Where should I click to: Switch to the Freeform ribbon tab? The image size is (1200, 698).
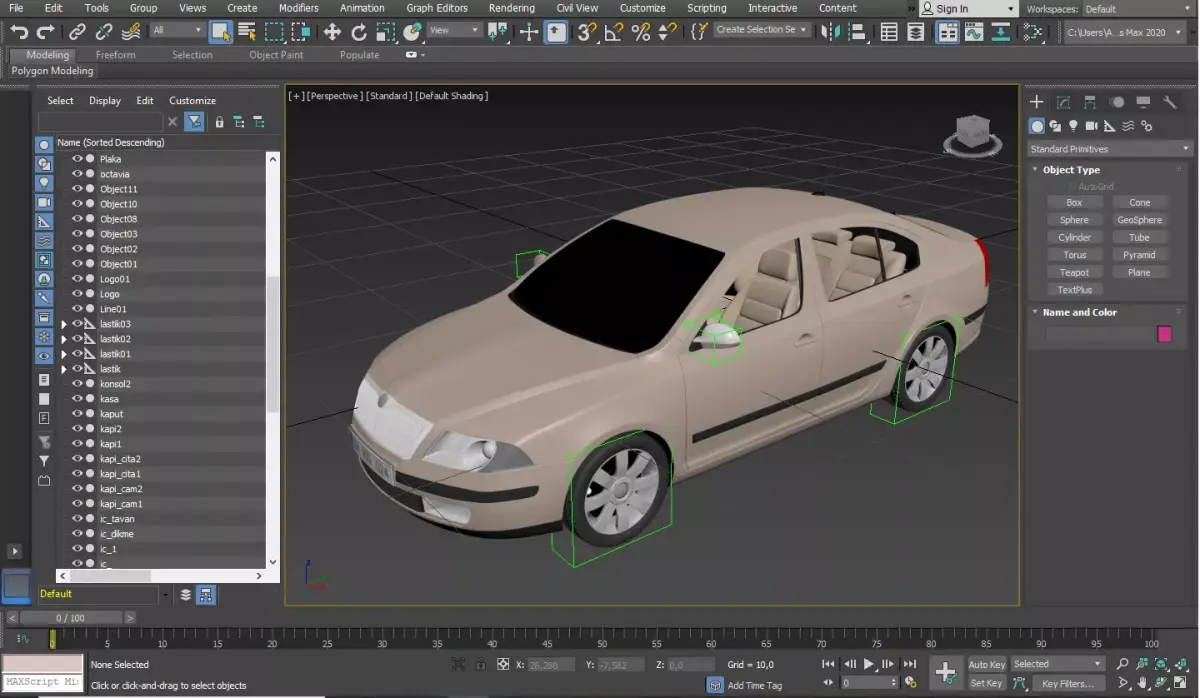[x=115, y=55]
